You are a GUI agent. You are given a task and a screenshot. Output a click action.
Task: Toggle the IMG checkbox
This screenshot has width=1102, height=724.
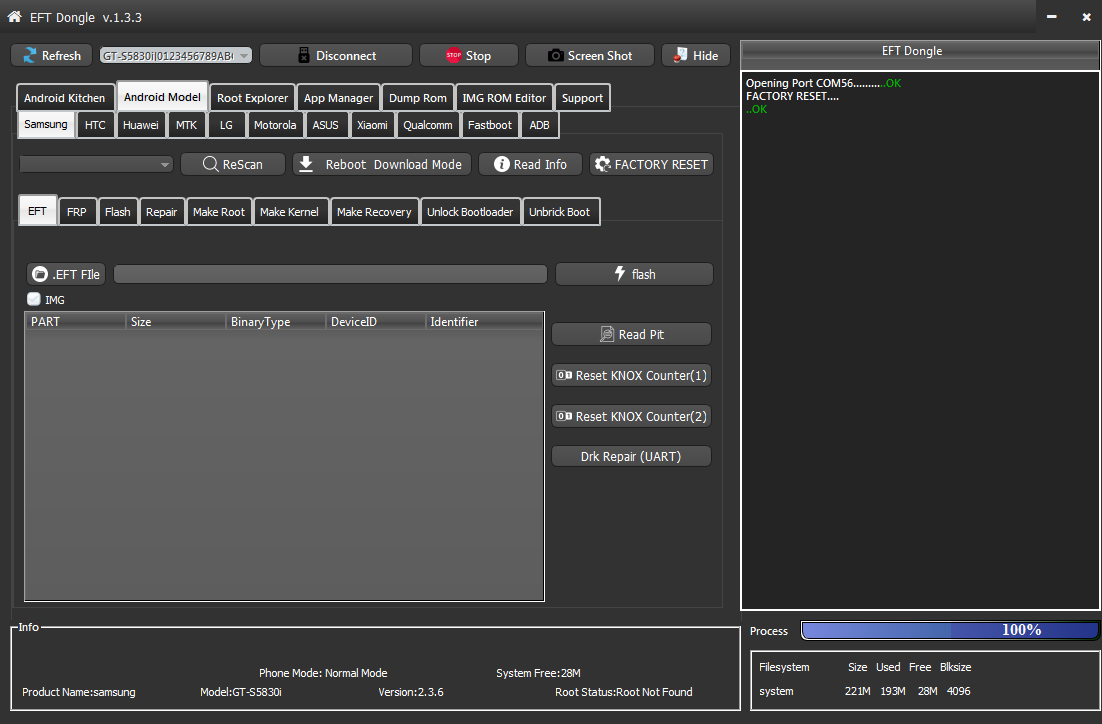point(34,299)
